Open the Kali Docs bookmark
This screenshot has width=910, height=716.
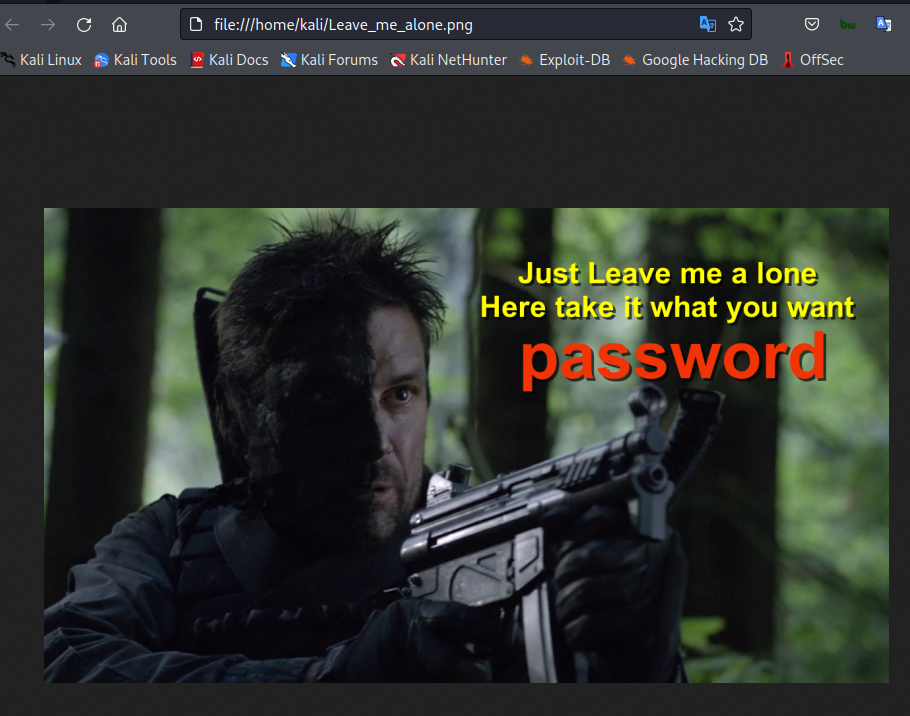(229, 60)
